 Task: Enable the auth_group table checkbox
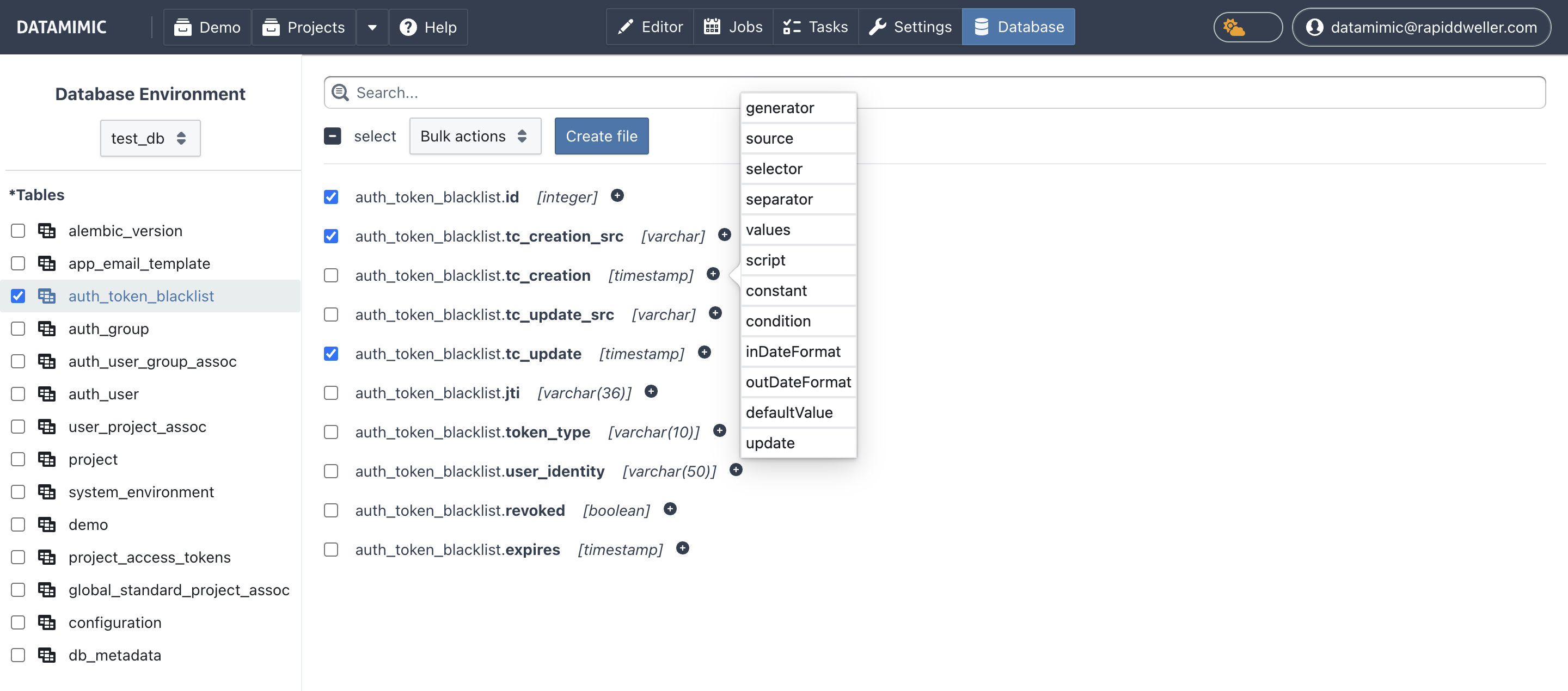click(x=17, y=329)
